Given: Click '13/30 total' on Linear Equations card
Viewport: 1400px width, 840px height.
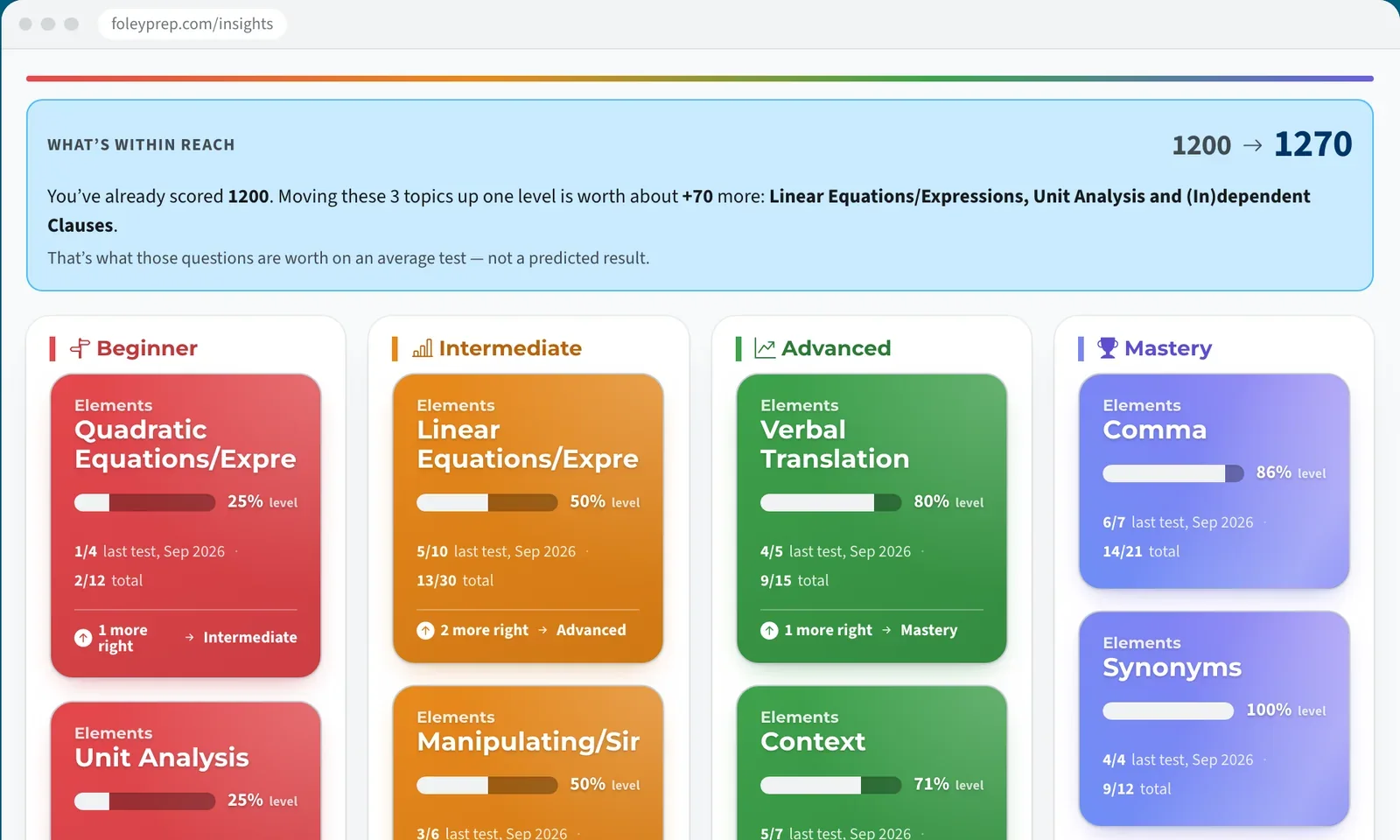Looking at the screenshot, I should pos(455,581).
